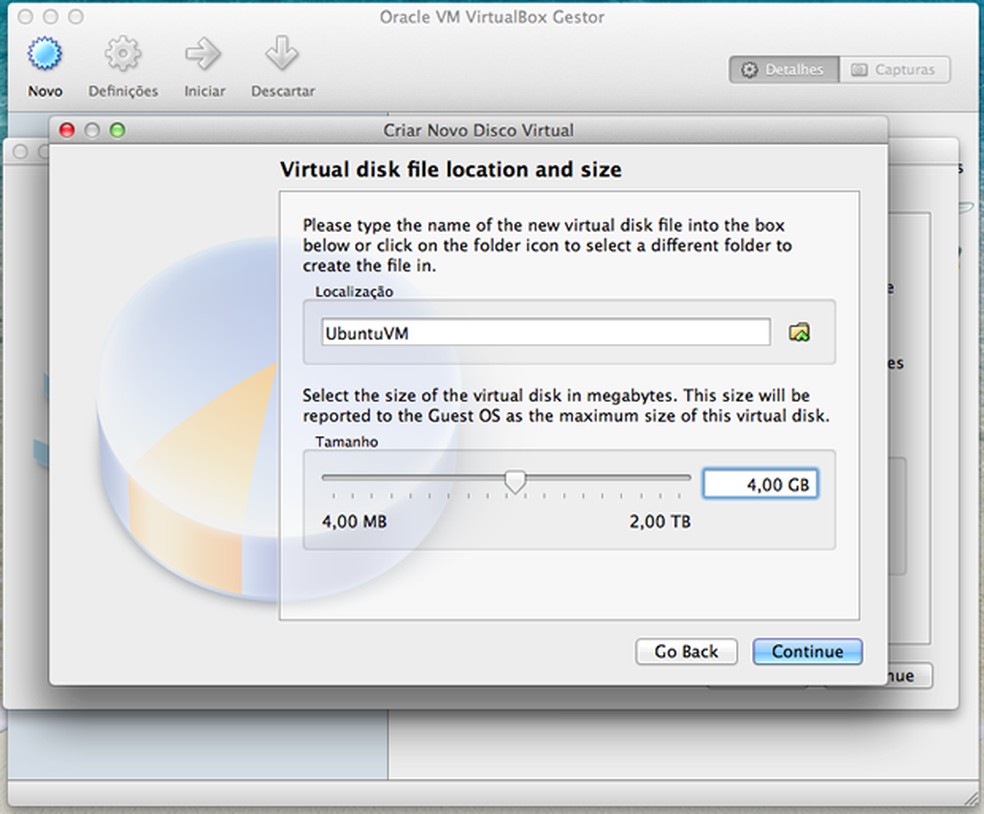Click the Oracle VM VirtualBox Gestor title bar
The image size is (984, 814).
(x=492, y=17)
